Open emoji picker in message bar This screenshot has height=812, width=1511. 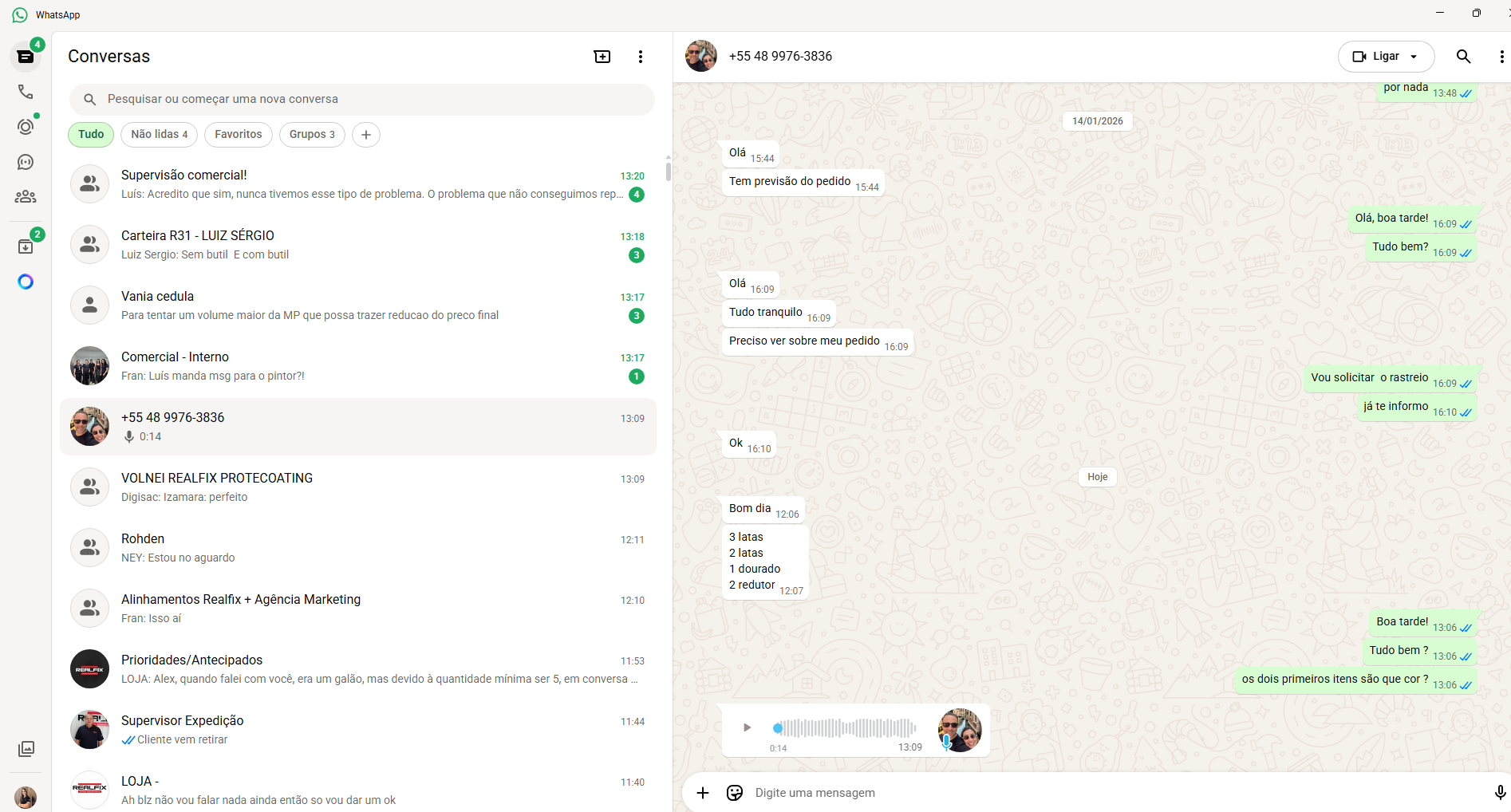[735, 793]
